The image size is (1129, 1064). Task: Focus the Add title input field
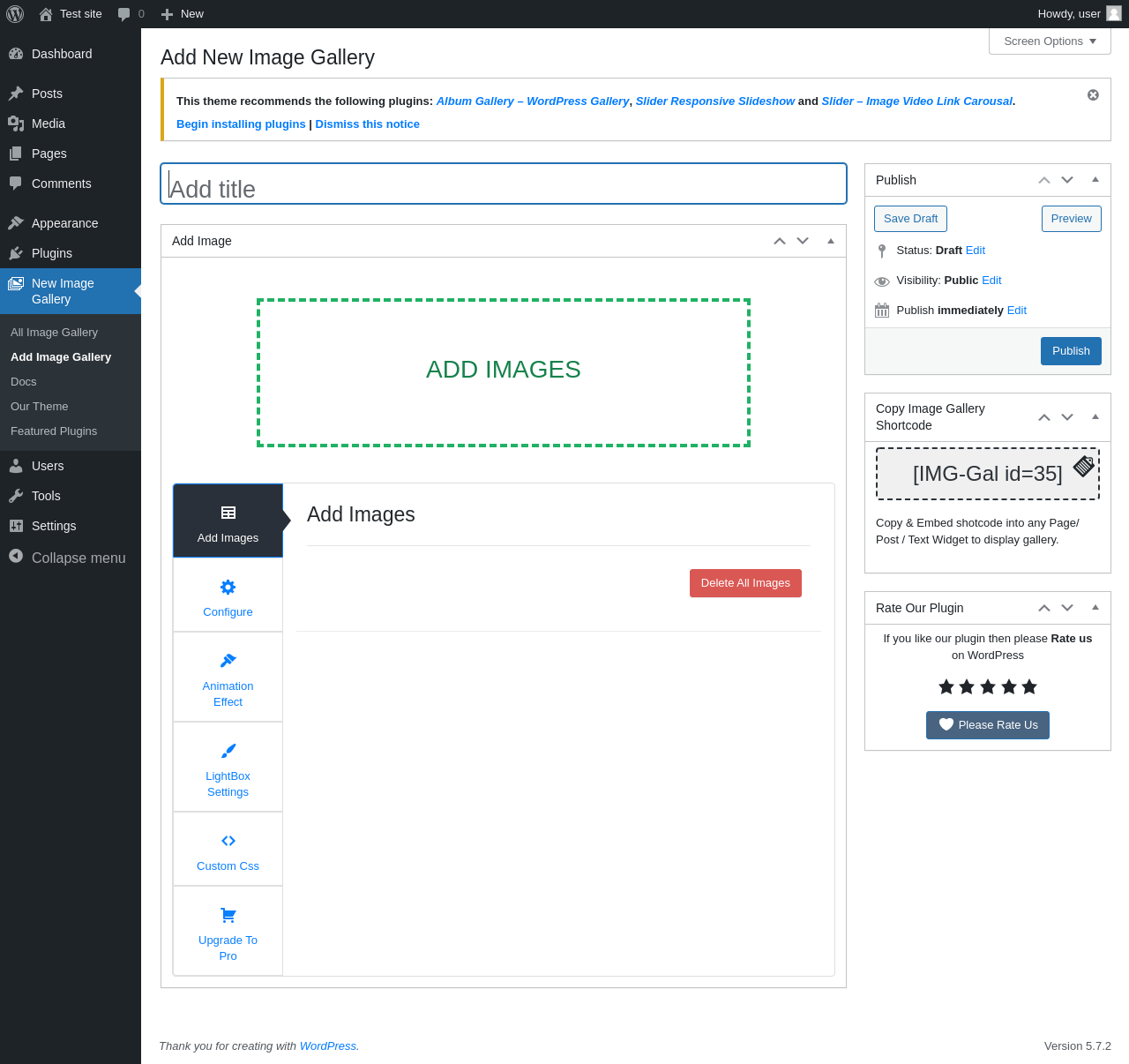click(504, 184)
